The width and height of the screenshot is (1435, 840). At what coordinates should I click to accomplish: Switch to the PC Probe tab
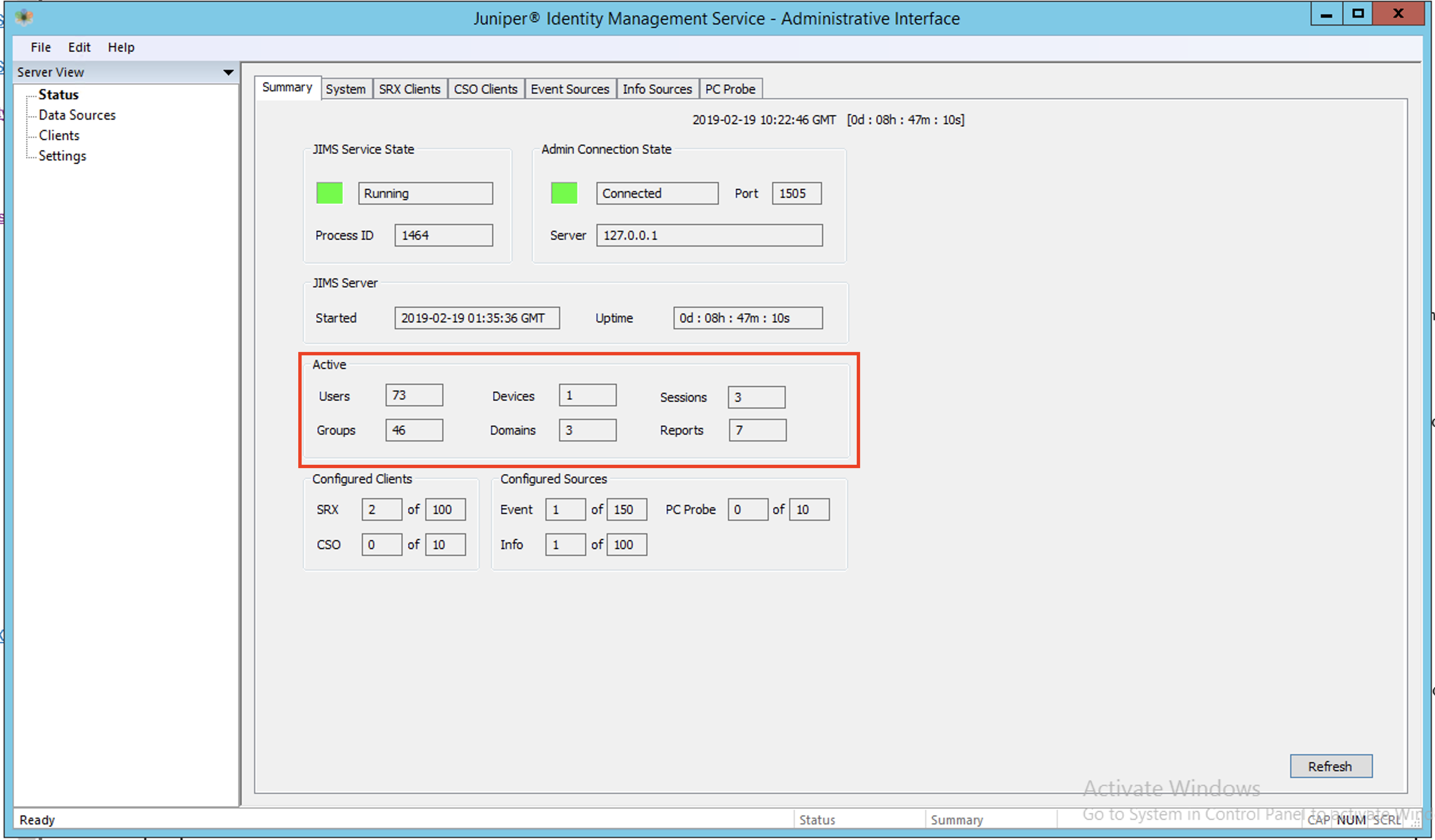point(730,90)
